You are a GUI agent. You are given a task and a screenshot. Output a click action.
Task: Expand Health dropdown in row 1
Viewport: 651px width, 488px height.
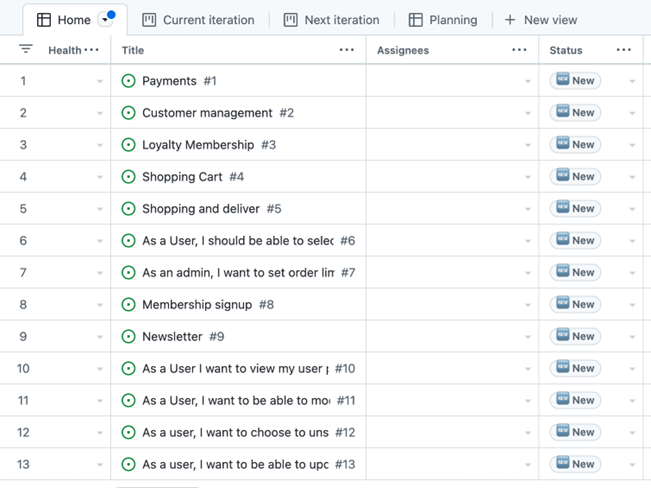[x=100, y=81]
